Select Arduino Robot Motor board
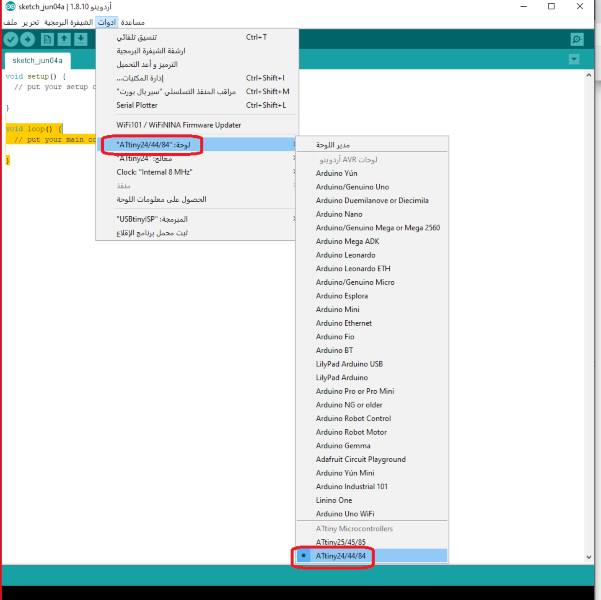The image size is (601, 600). [x=372, y=432]
